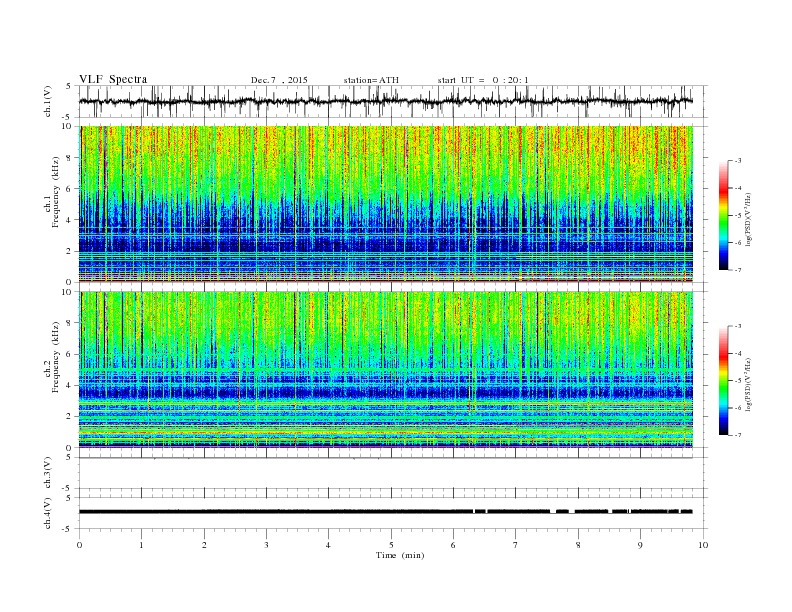Click the ch.1 voltage waveform trace panel

point(393,101)
